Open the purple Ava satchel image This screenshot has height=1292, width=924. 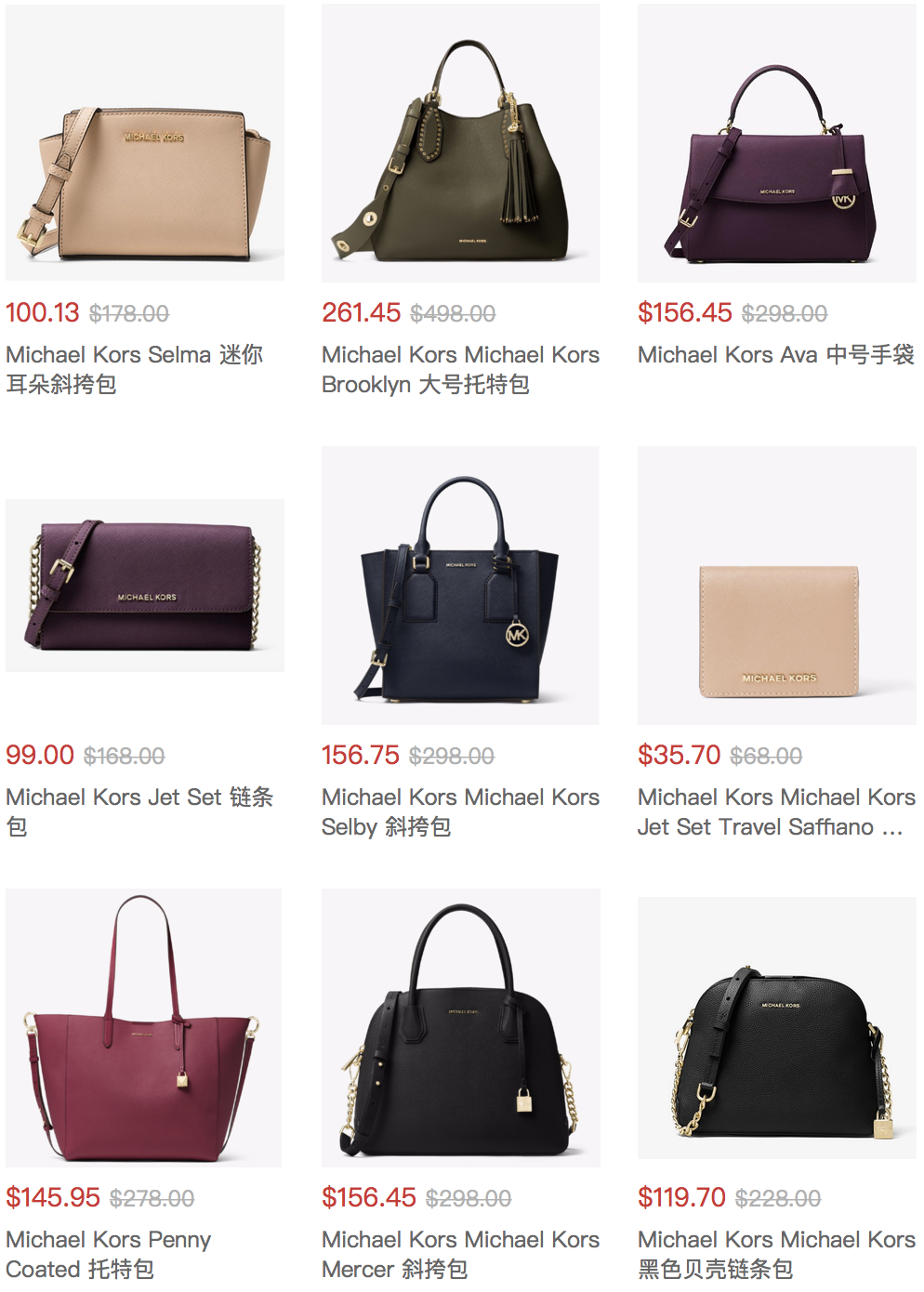[x=777, y=143]
